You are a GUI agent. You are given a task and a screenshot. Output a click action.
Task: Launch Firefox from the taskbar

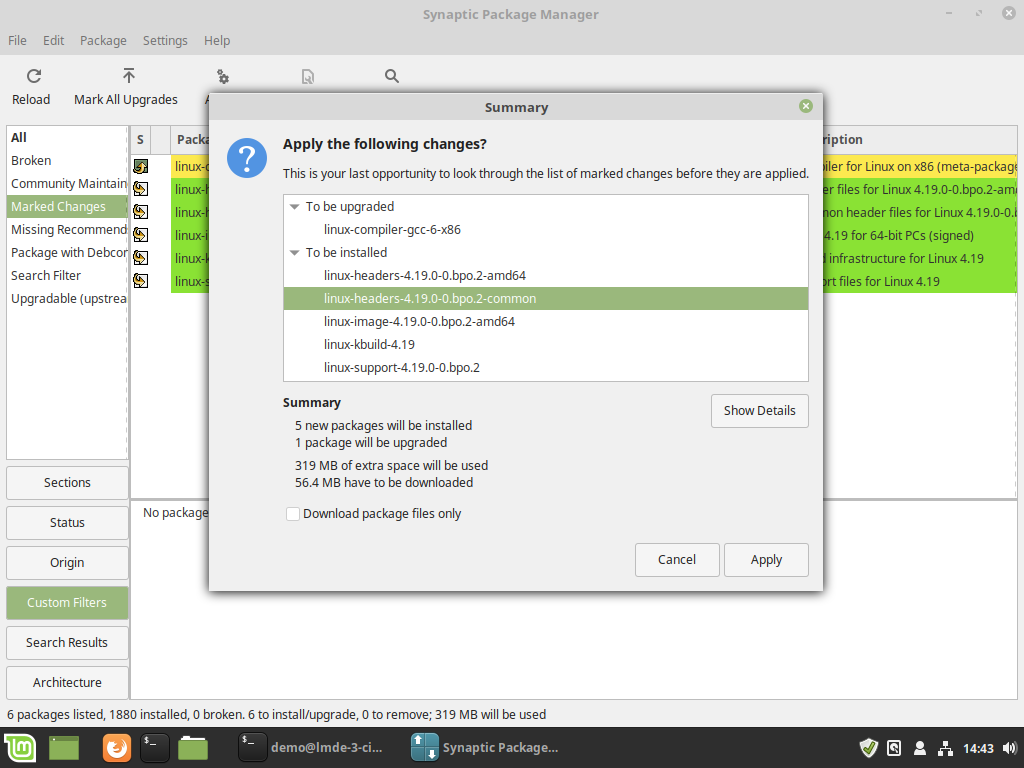117,748
